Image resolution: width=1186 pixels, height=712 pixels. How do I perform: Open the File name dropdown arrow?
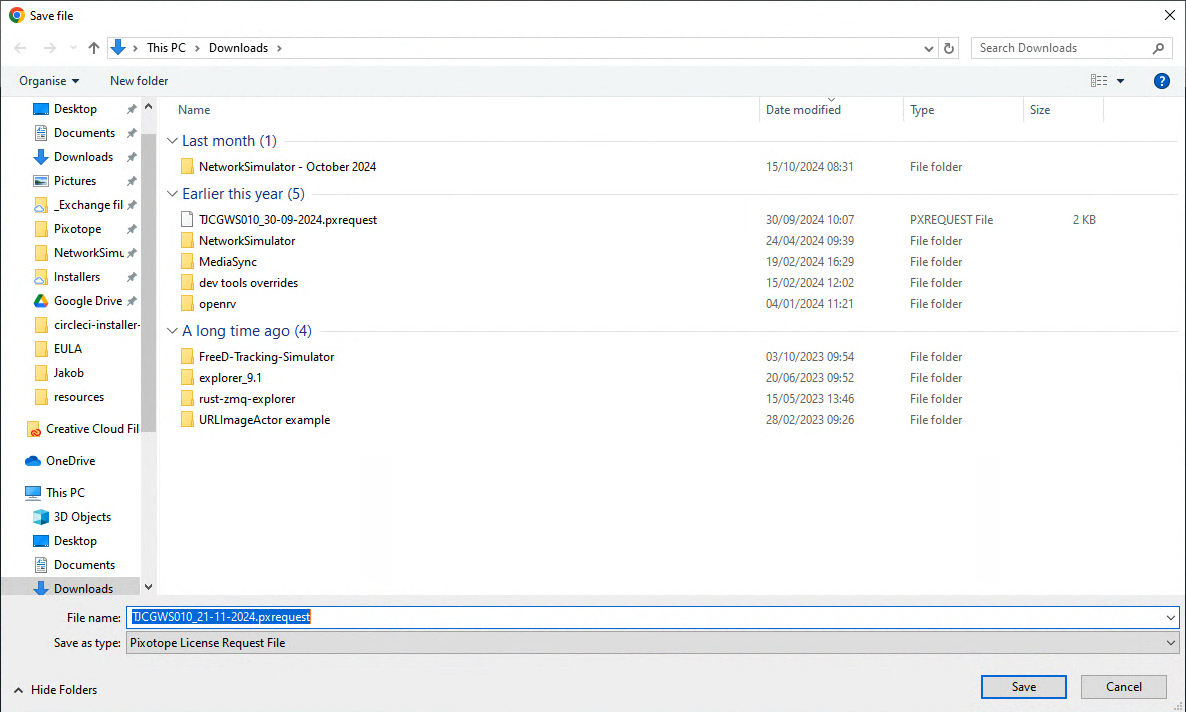1170,617
